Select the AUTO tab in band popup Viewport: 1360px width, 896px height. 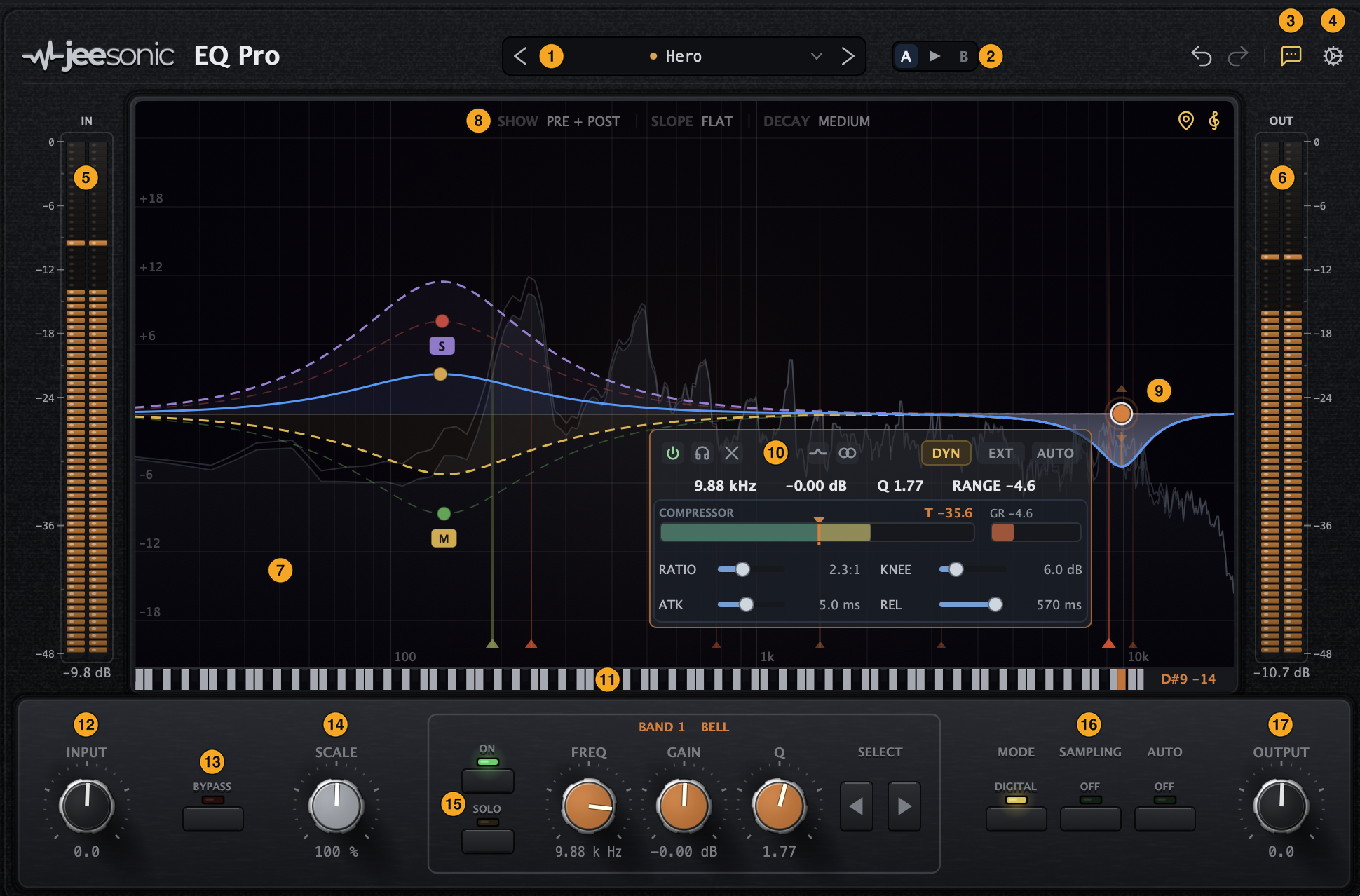tap(1055, 453)
